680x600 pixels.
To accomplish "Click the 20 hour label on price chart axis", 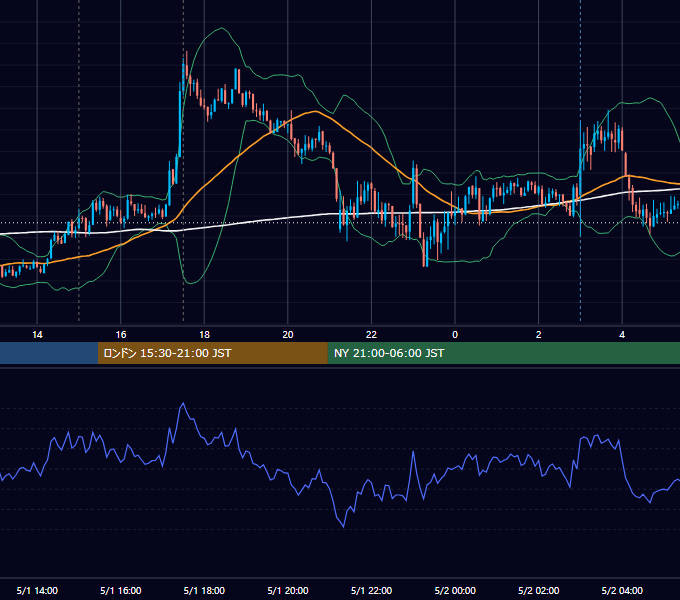I will [288, 335].
